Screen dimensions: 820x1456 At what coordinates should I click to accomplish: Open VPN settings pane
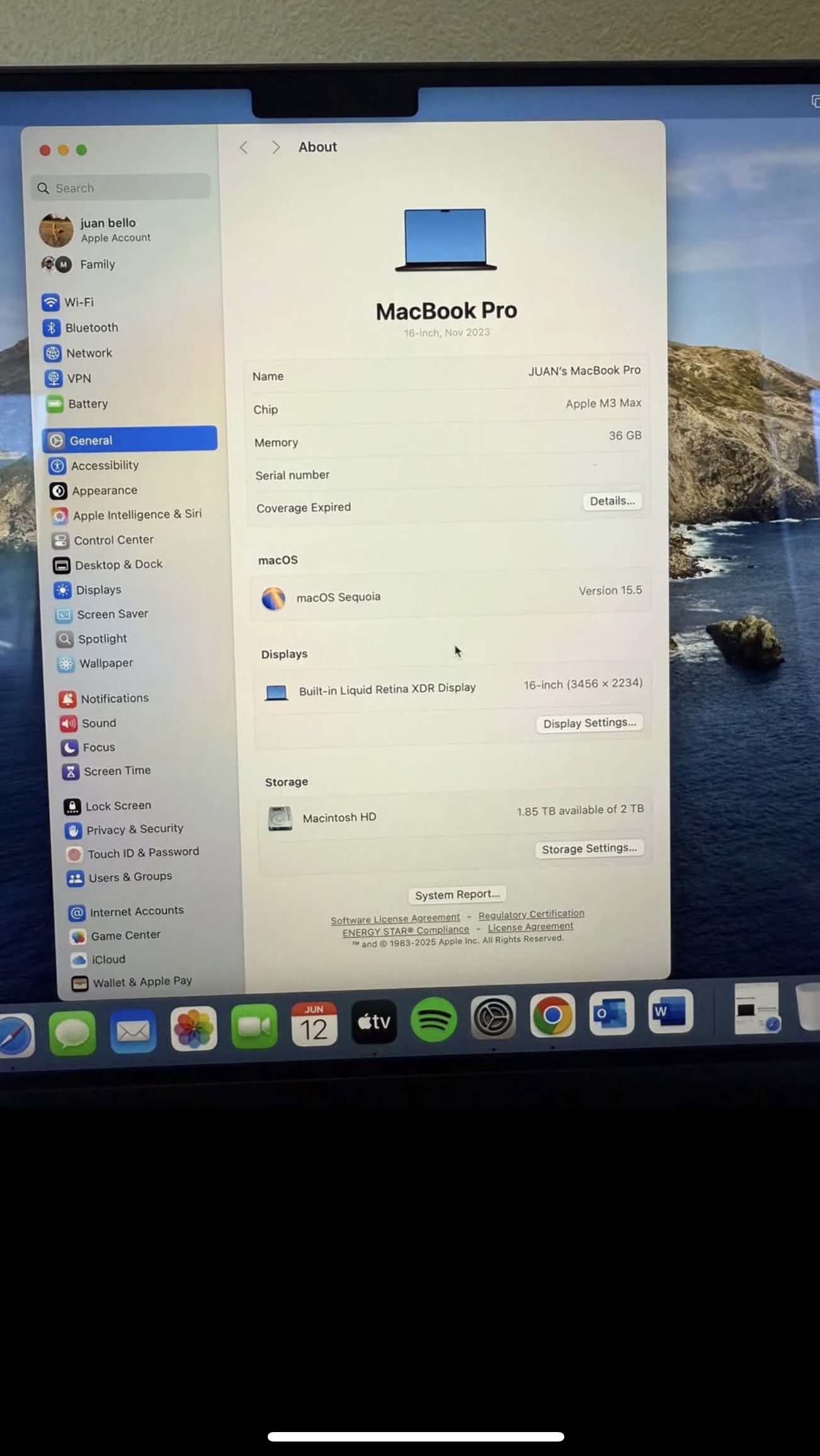tap(68, 378)
